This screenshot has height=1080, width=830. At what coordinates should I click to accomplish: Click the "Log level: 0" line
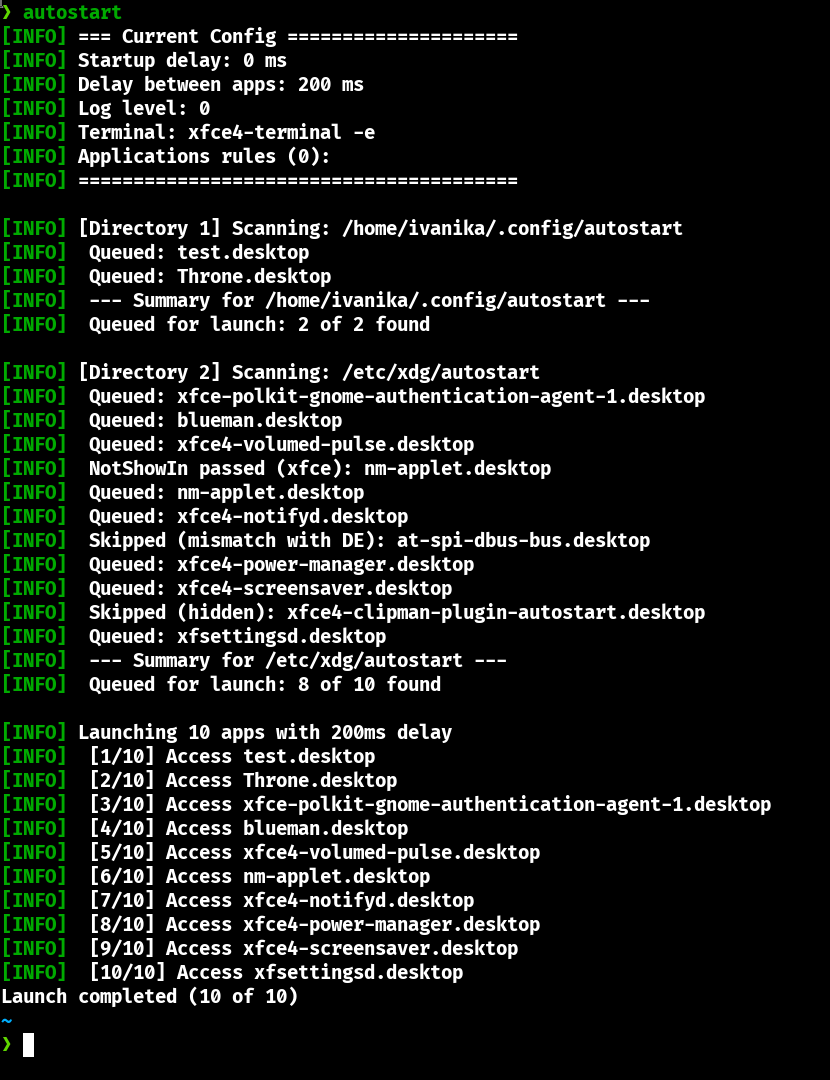tap(144, 108)
